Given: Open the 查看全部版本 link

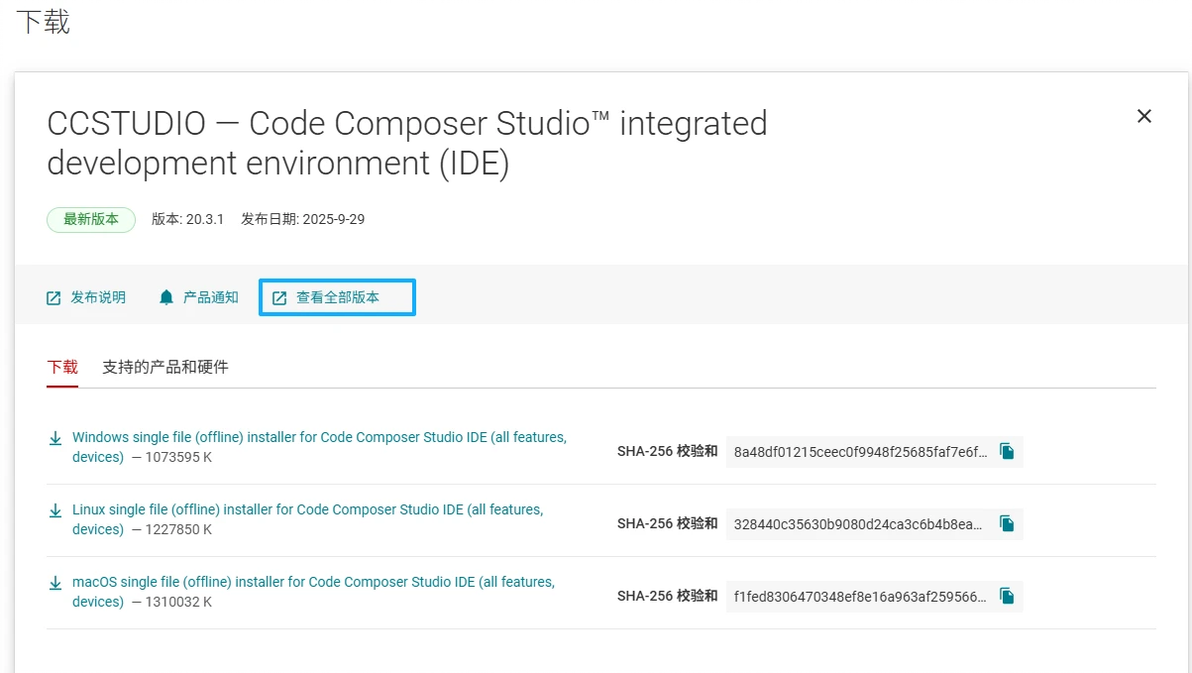Looking at the screenshot, I should click(338, 298).
